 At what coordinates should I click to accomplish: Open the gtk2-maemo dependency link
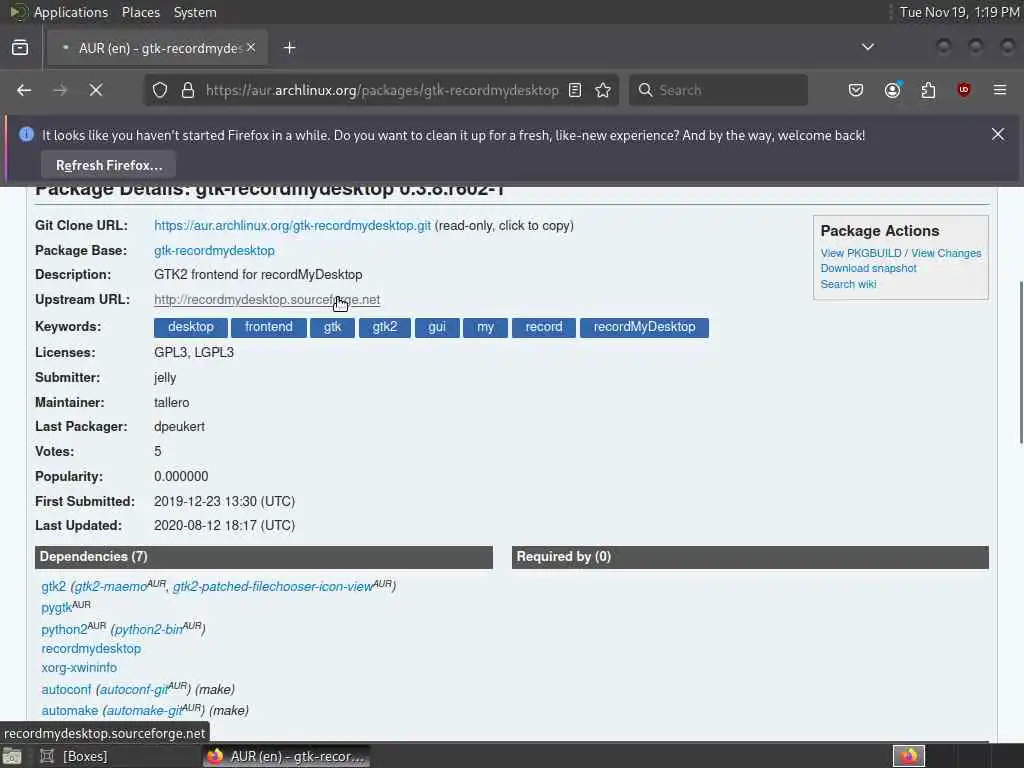click(x=110, y=586)
